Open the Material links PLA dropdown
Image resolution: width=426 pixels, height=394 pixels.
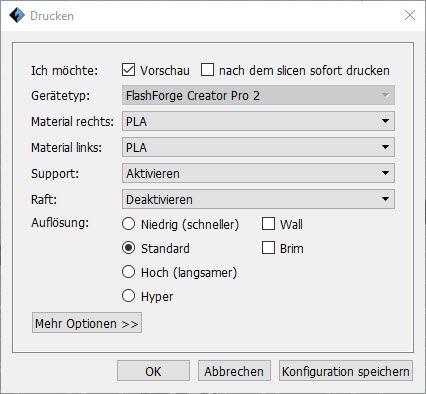point(258,147)
